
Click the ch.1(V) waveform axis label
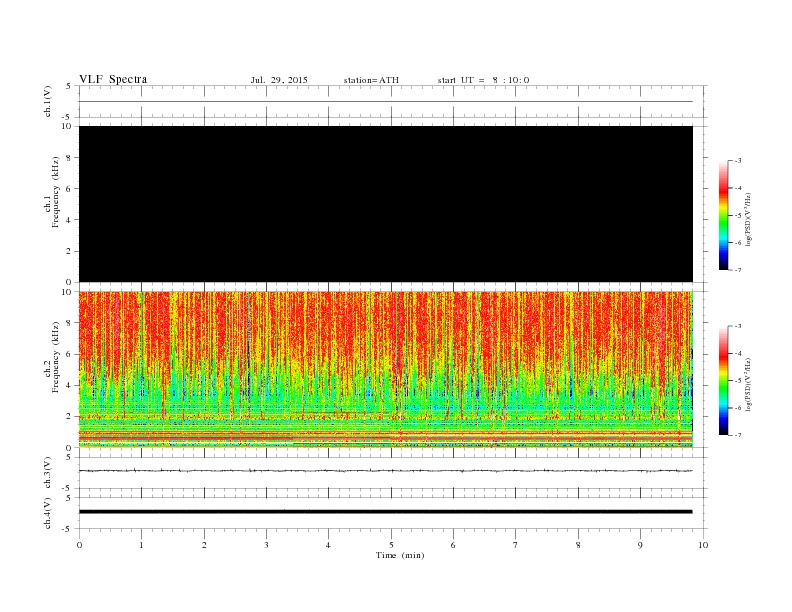[x=48, y=101]
